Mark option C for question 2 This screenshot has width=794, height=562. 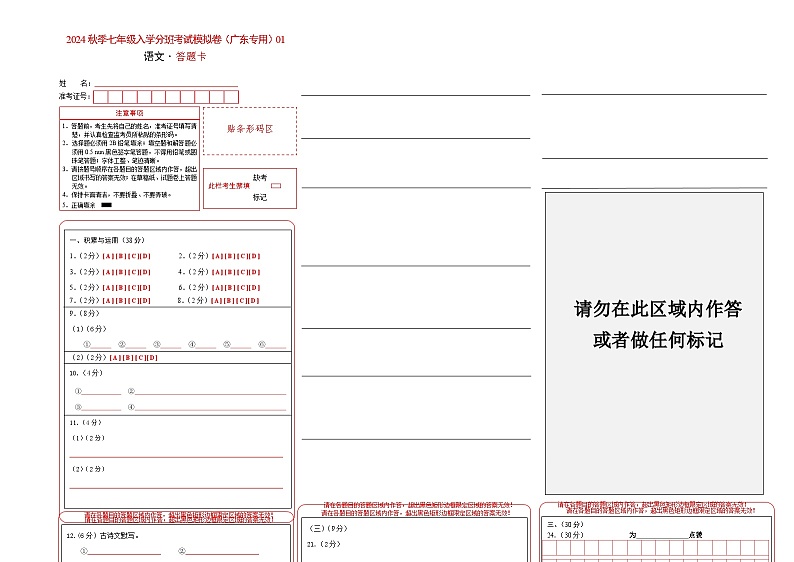point(243,256)
